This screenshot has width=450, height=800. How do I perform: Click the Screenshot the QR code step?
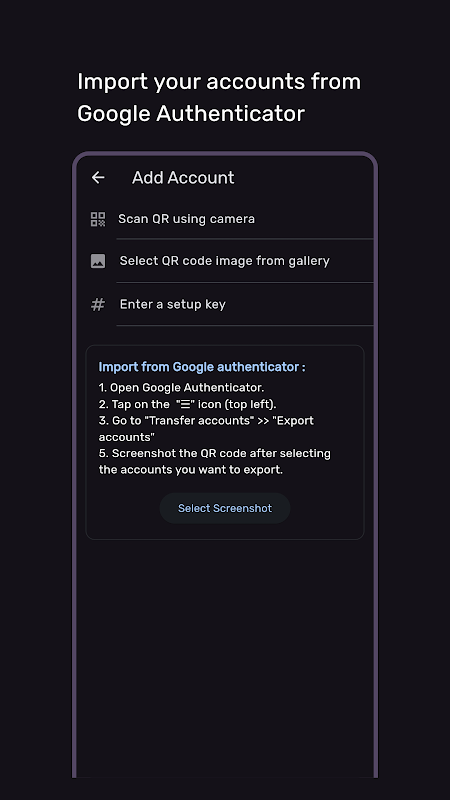click(214, 461)
